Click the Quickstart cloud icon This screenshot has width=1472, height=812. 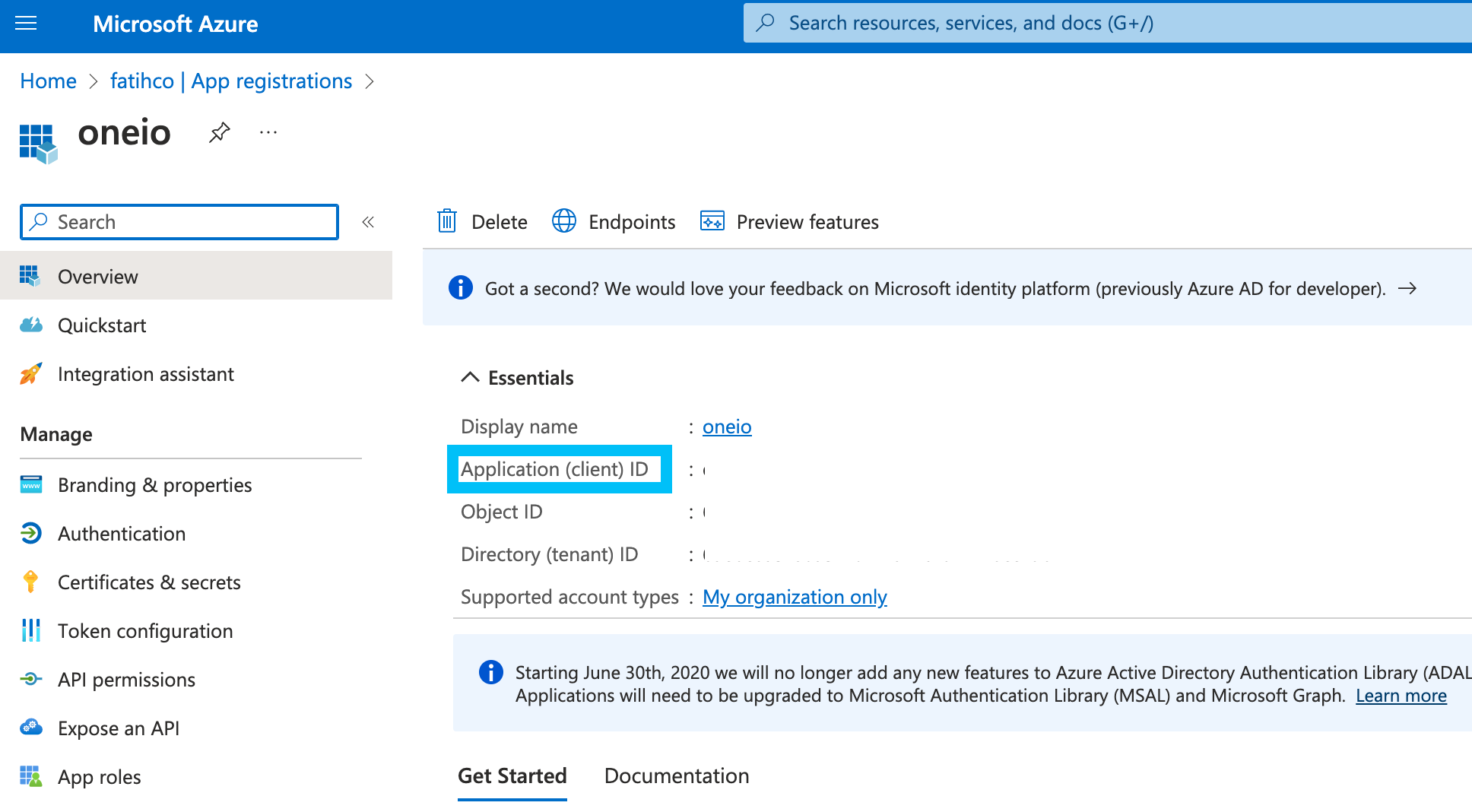click(x=31, y=325)
